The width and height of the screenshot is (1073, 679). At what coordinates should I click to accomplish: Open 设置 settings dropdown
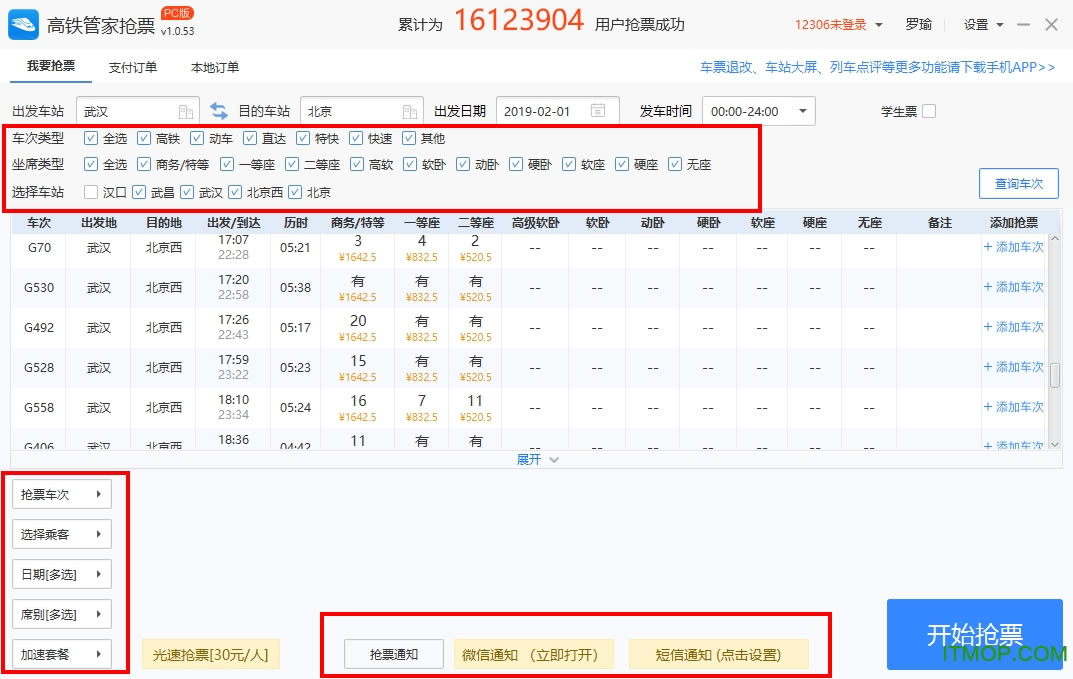pyautogui.click(x=983, y=25)
